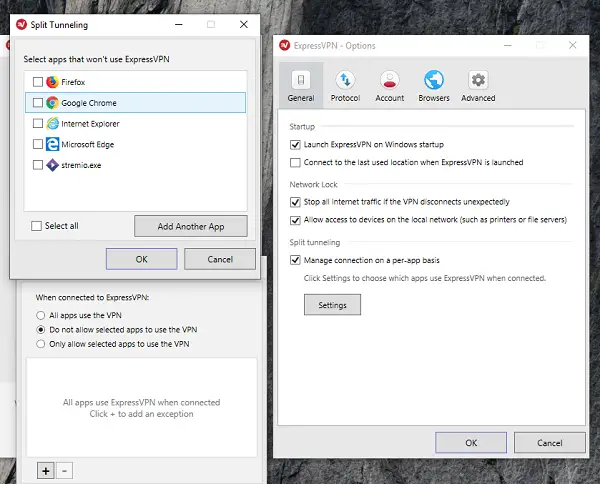Click Cancel in Split Tunneling dialog
The width and height of the screenshot is (600, 484).
[220, 259]
